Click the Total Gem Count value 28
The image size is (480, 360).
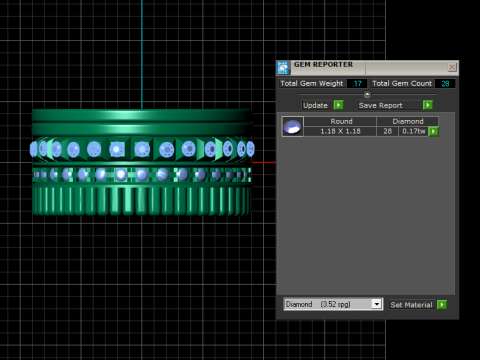445,84
